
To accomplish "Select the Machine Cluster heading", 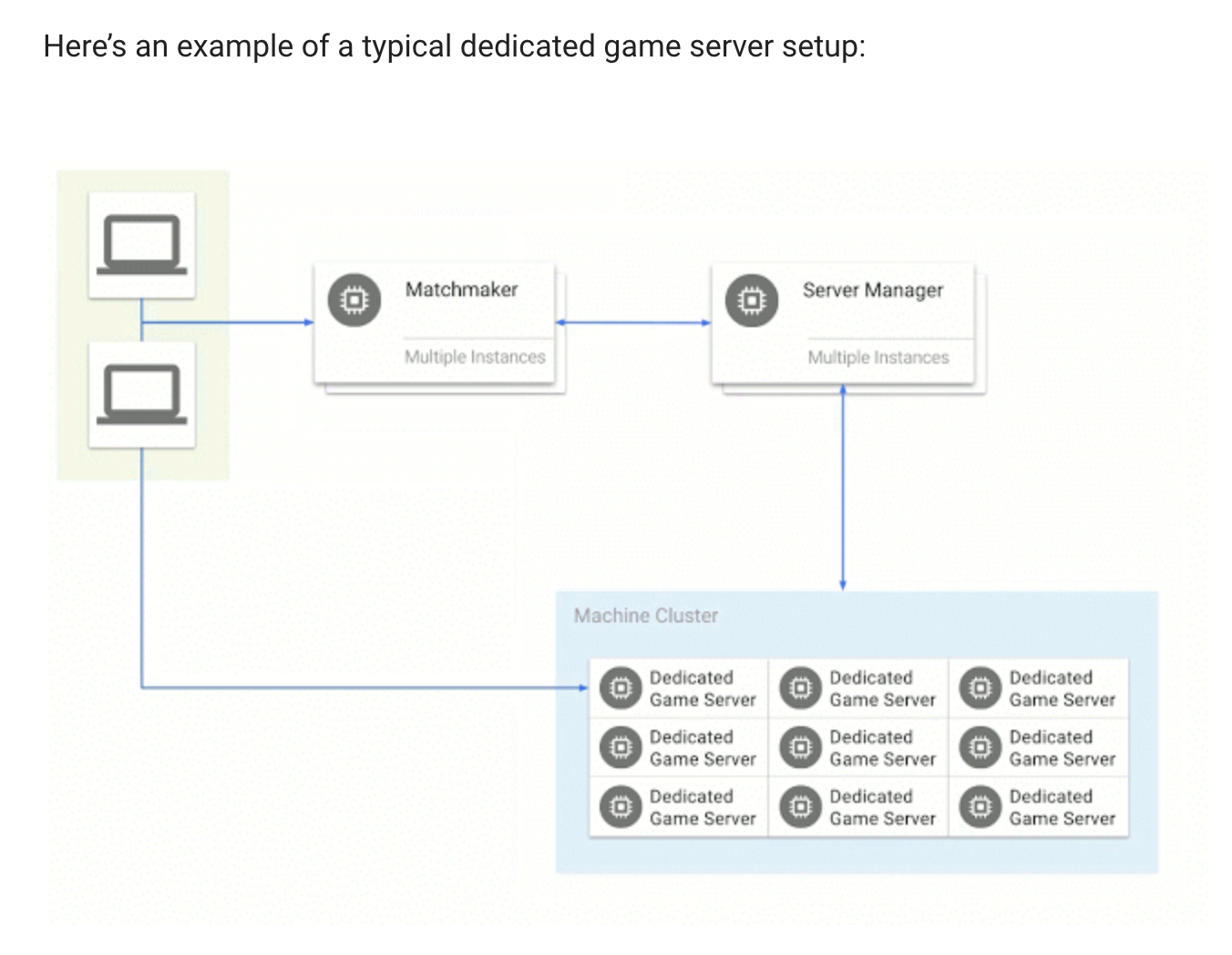I will pyautogui.click(x=645, y=616).
